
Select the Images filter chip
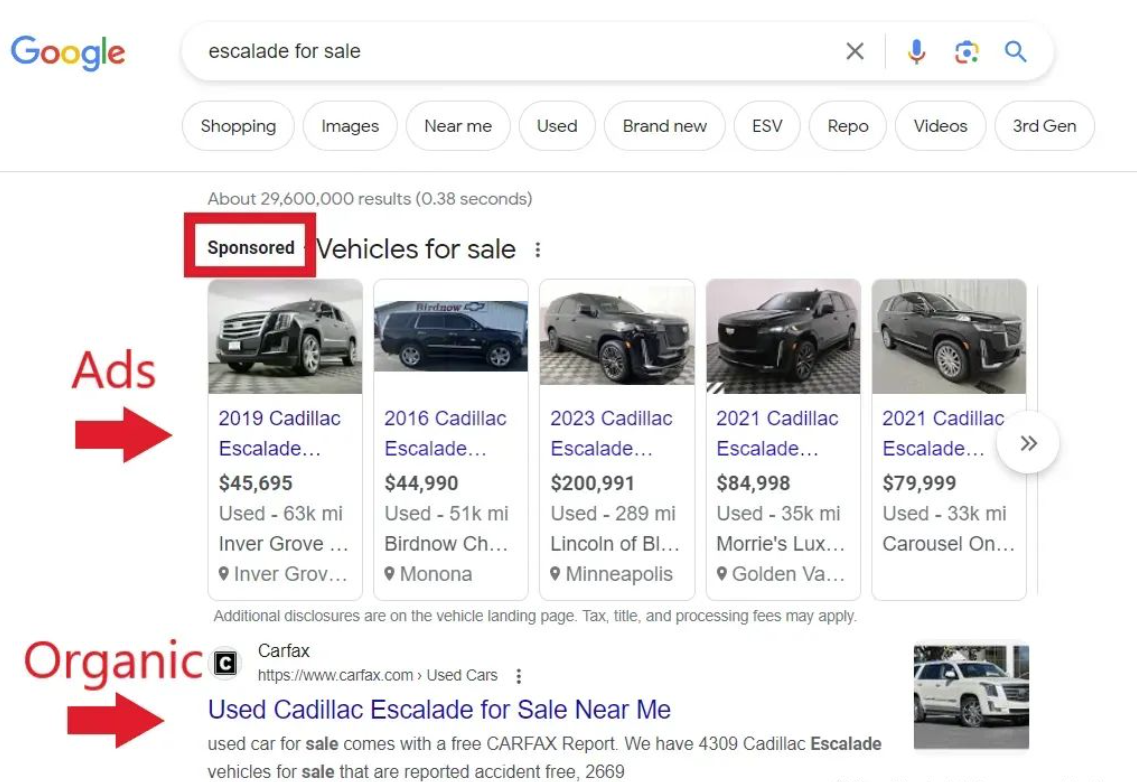pos(350,126)
